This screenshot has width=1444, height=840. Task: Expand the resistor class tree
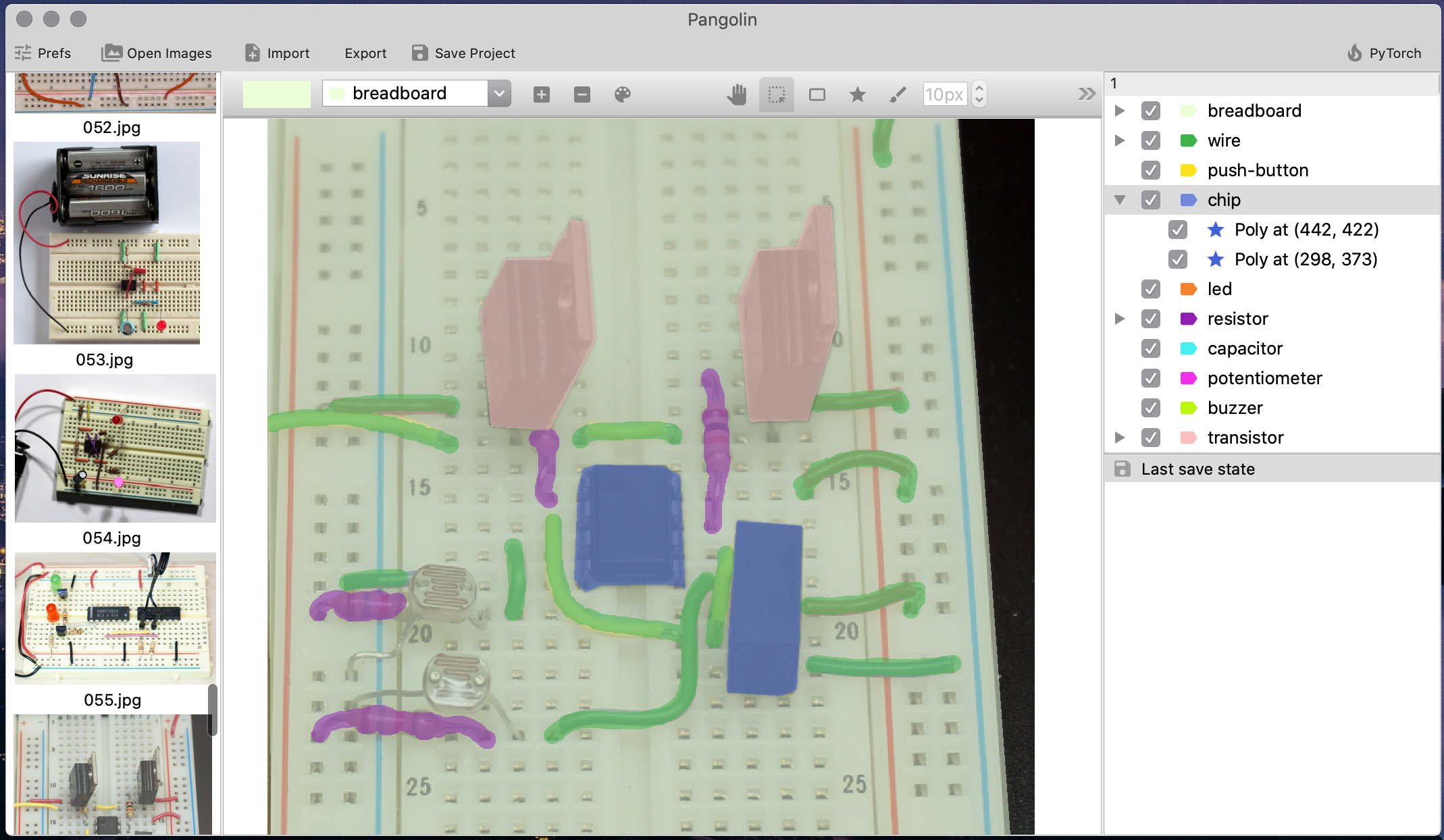[x=1120, y=319]
